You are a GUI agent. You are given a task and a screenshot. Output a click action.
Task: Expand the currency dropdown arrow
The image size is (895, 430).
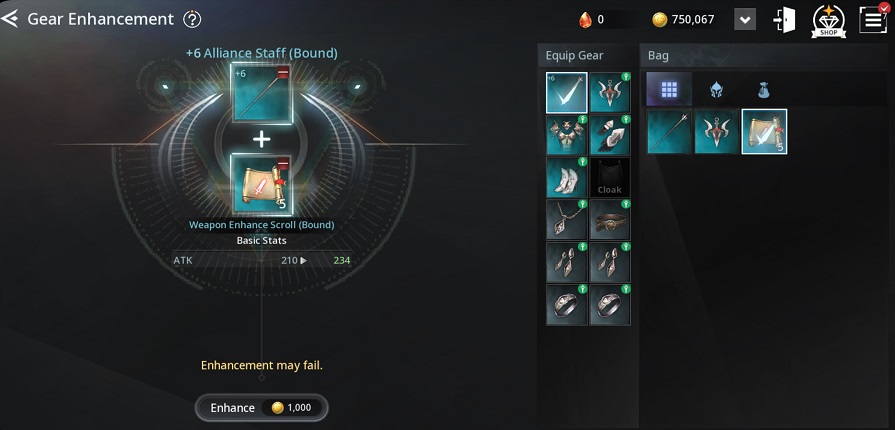tap(744, 20)
